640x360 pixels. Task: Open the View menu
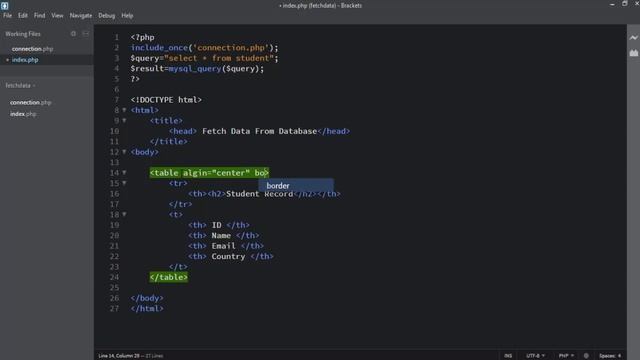tap(57, 16)
